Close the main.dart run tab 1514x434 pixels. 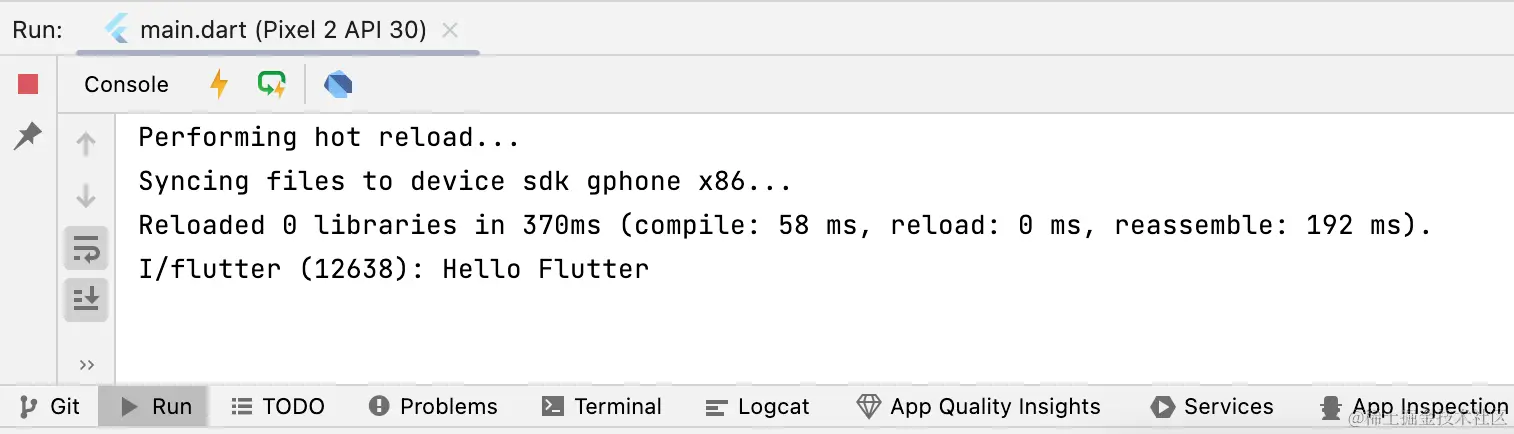pyautogui.click(x=450, y=30)
